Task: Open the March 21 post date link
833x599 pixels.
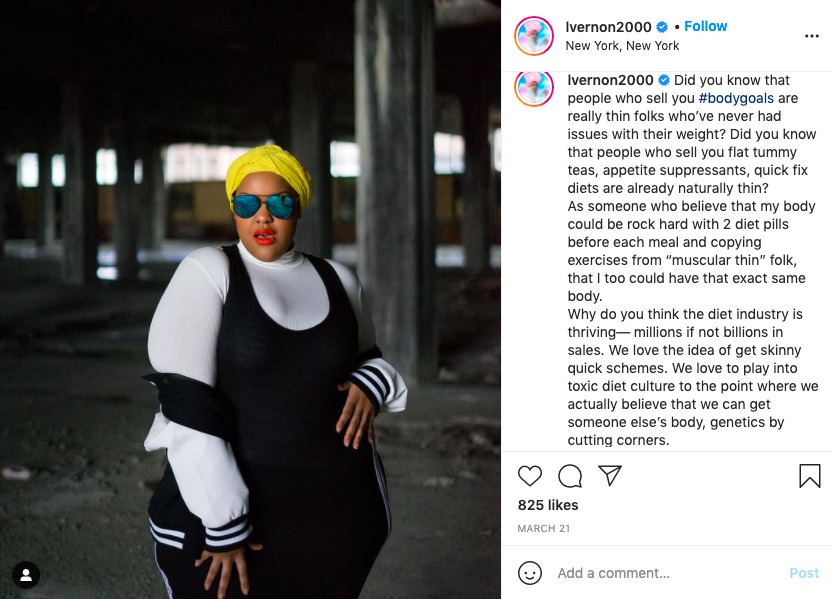Action: 543,528
